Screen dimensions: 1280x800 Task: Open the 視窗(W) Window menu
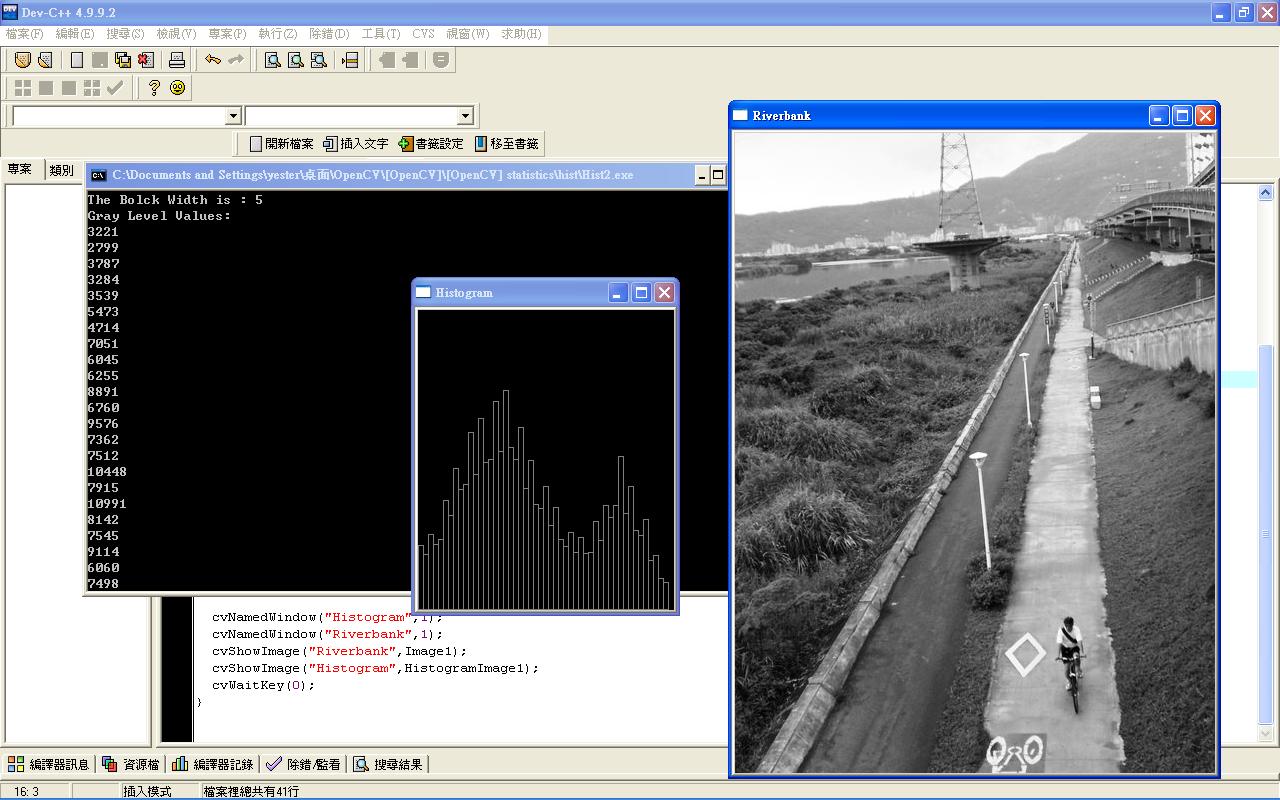coord(468,34)
